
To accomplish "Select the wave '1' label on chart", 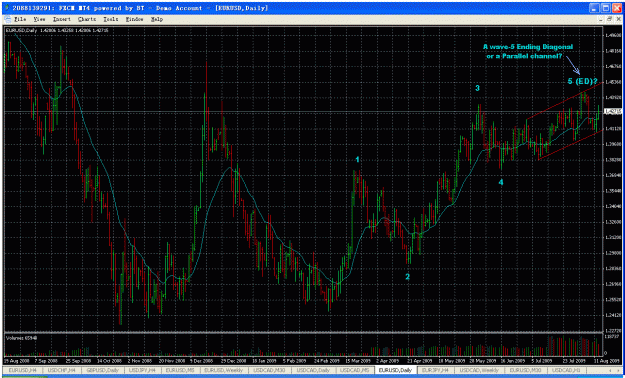I will click(358, 159).
